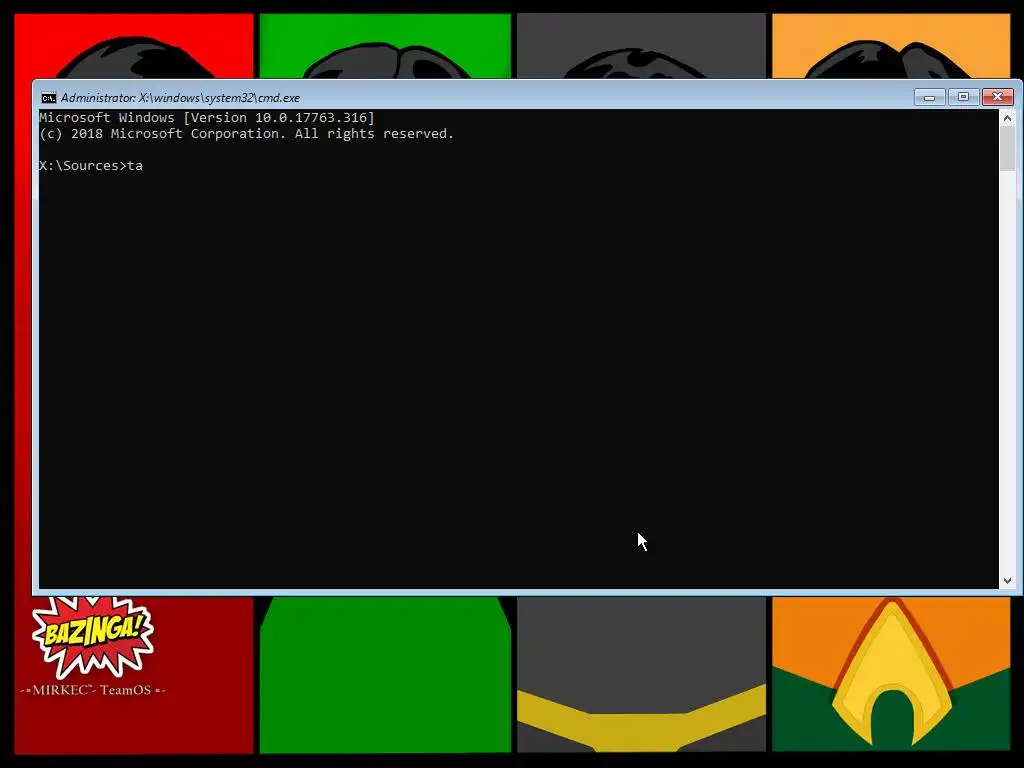
Task: Click the 'Microsoft Windows [Version 10.0.17763.316]' line
Action: click(x=207, y=118)
